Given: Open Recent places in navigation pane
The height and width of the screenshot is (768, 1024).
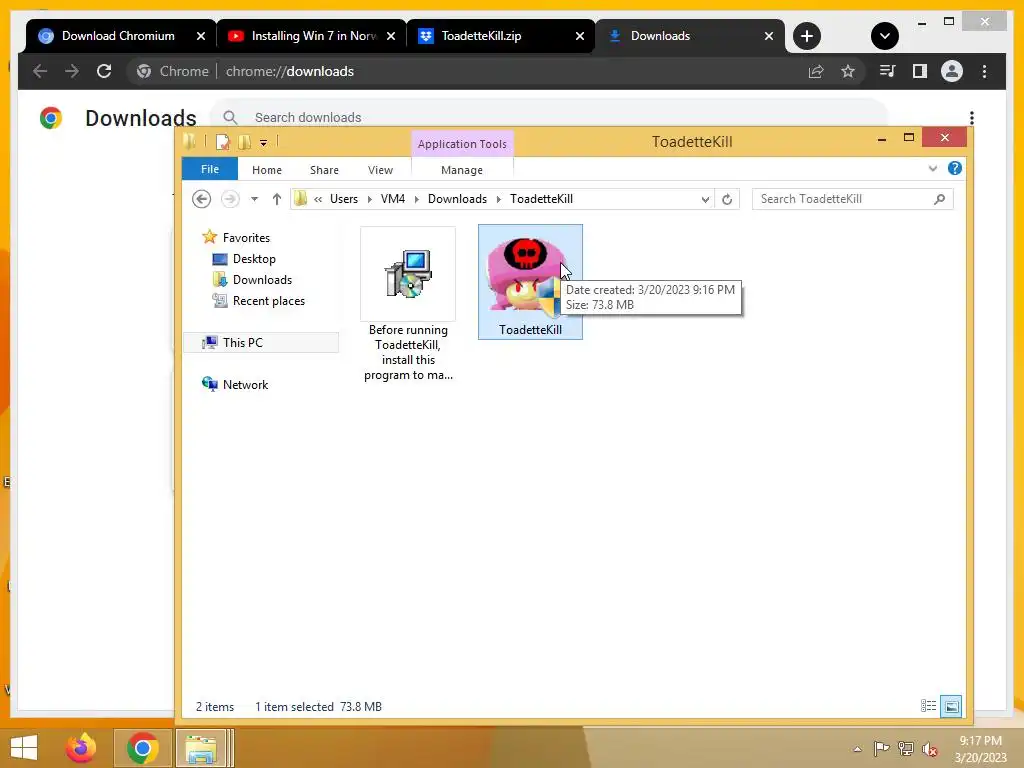Looking at the screenshot, I should pos(259,300).
